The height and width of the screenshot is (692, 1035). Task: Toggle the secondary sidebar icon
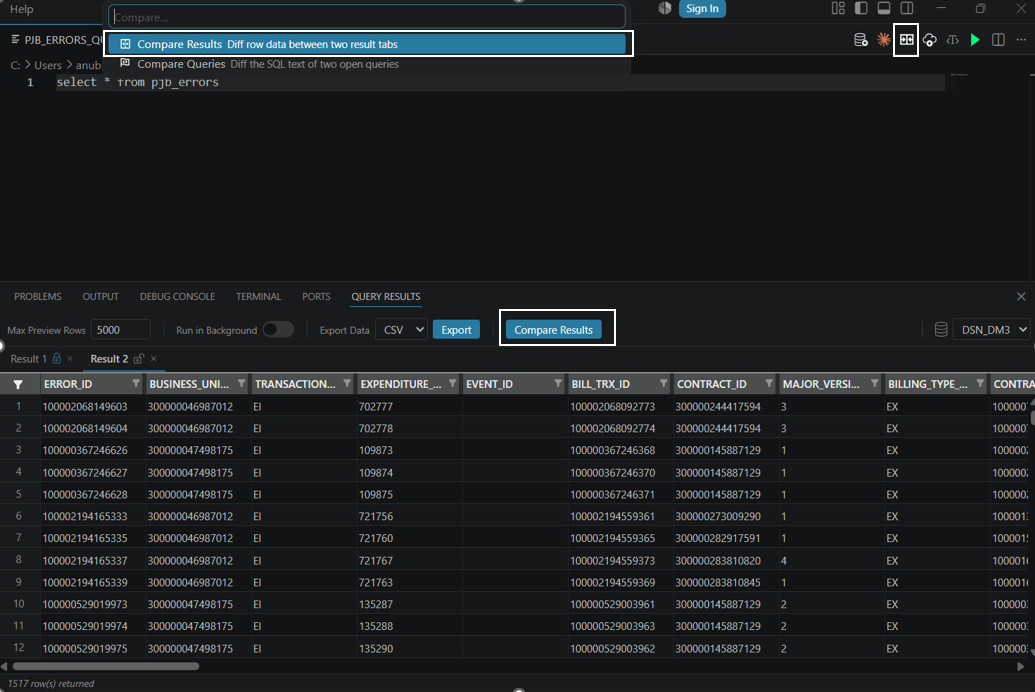pos(907,8)
